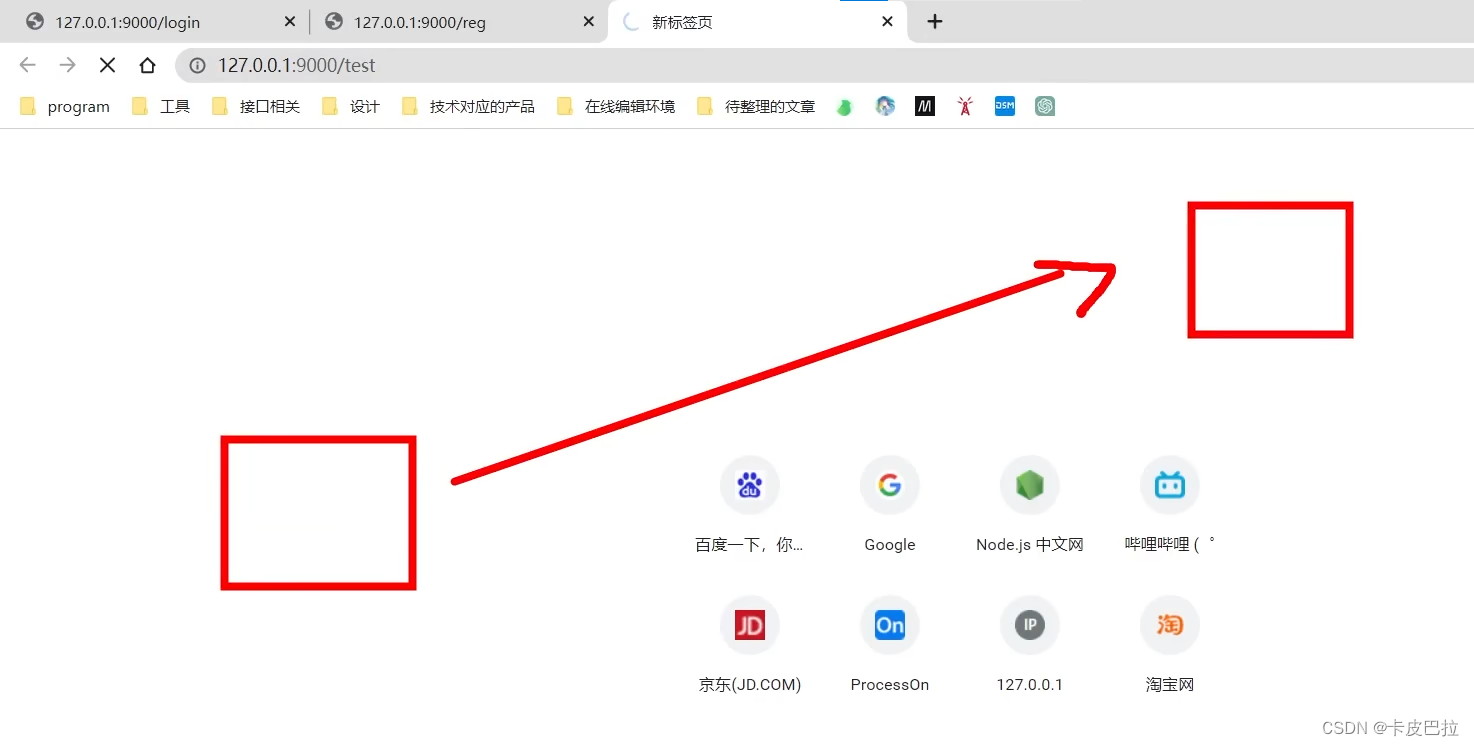Close the 新标签页 tab
Screen dimensions: 1474x746
(887, 22)
